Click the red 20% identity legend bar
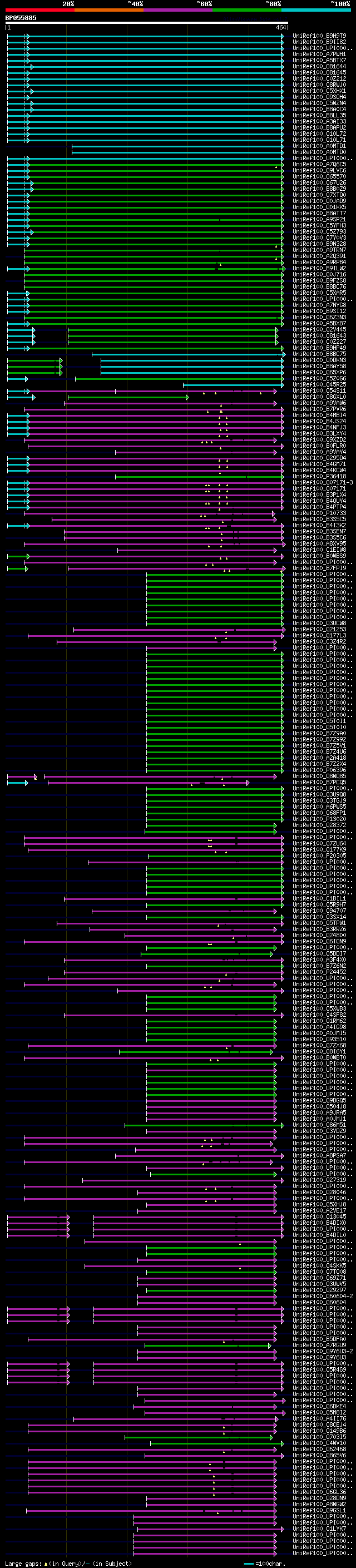This screenshot has height=1568, width=356. (39, 10)
